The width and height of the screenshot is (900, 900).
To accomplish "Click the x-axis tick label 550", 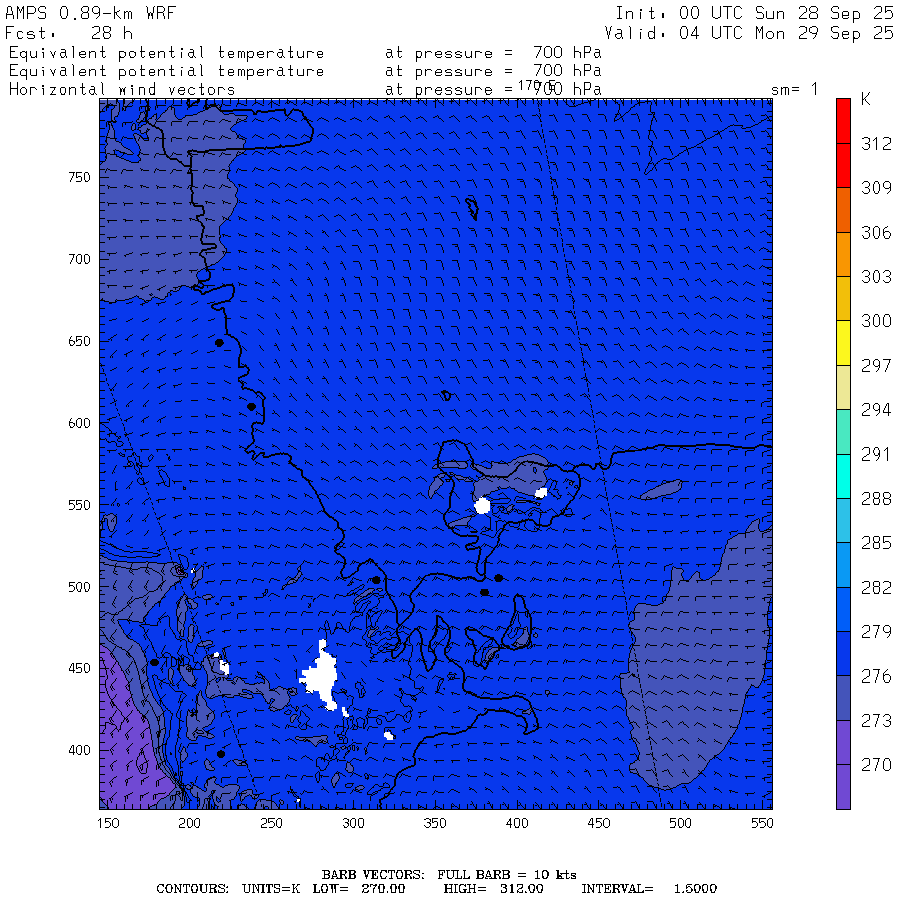I will [762, 823].
